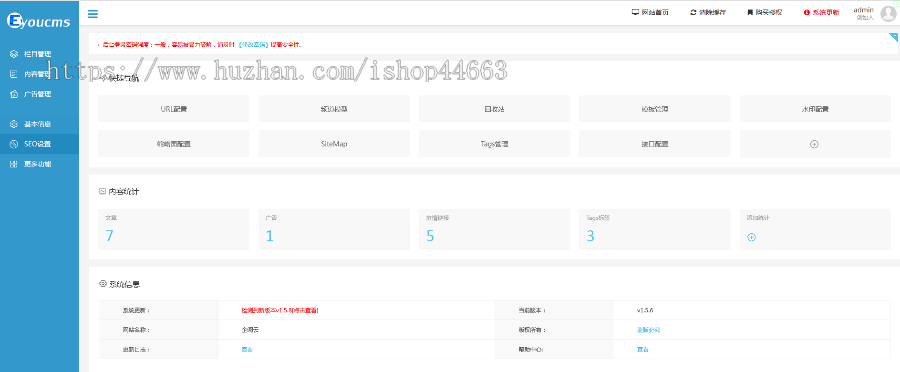900x372 pixels.
Task: Open the 接口配置 shortcut tile
Action: [x=654, y=144]
